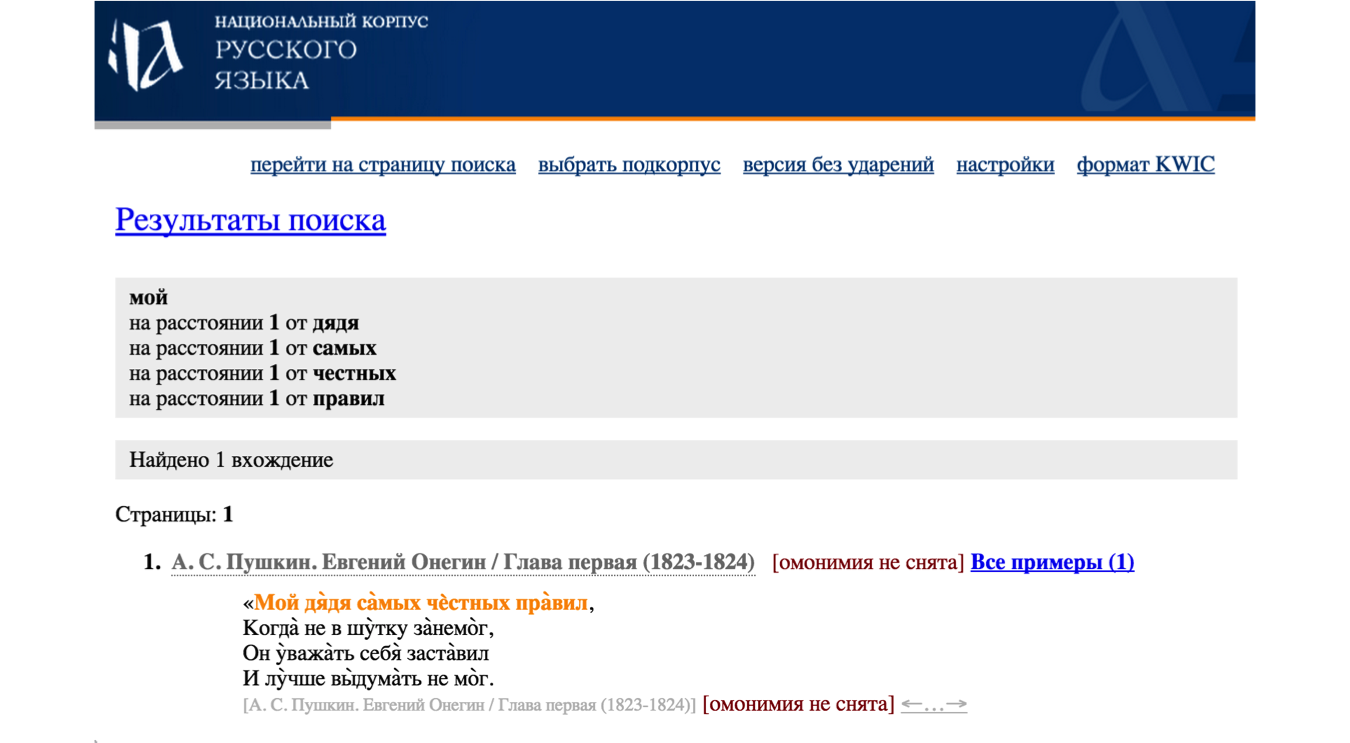
Task: Click the word занемог in the second line
Action: point(451,629)
